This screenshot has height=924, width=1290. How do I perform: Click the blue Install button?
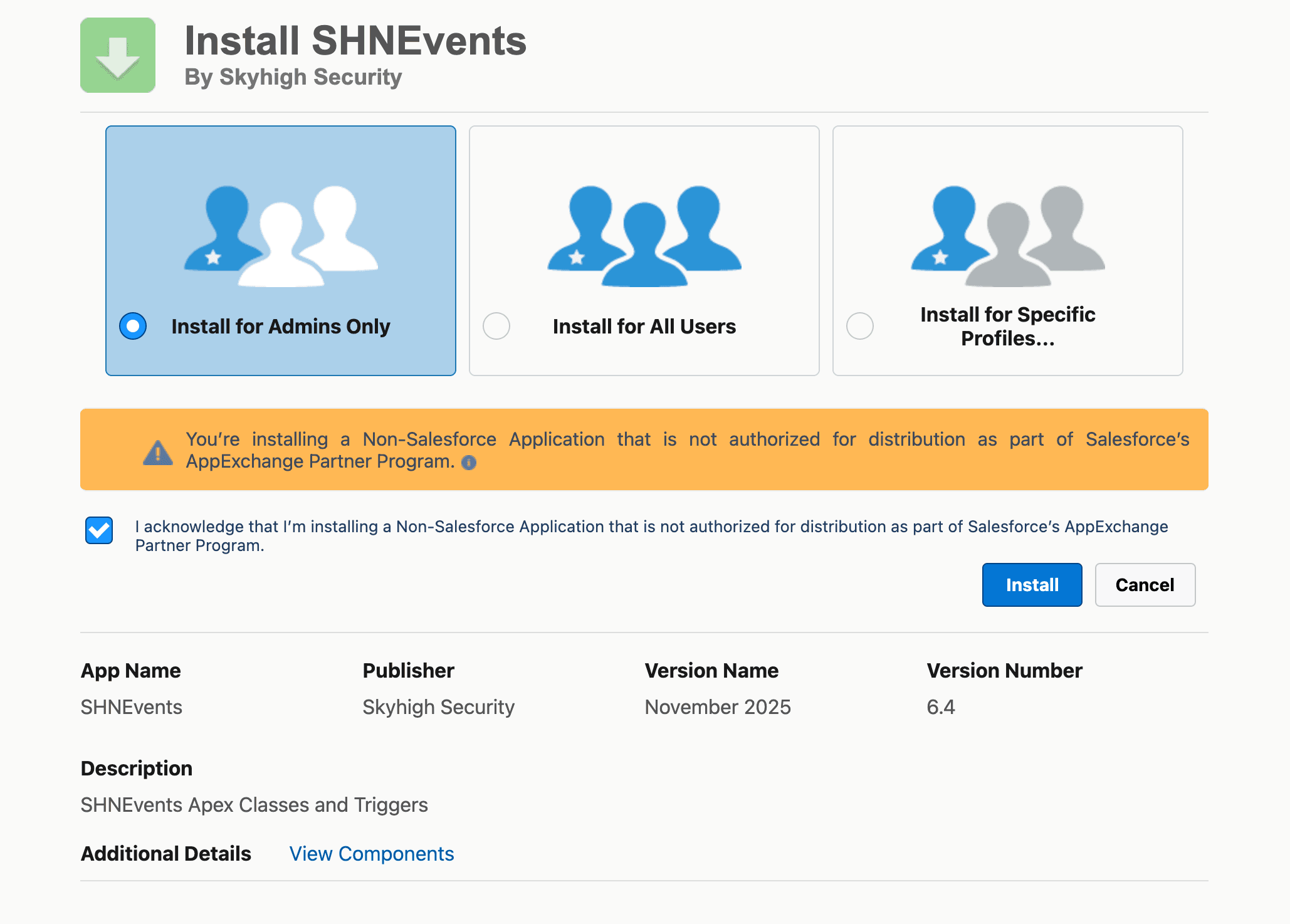pyautogui.click(x=1032, y=585)
